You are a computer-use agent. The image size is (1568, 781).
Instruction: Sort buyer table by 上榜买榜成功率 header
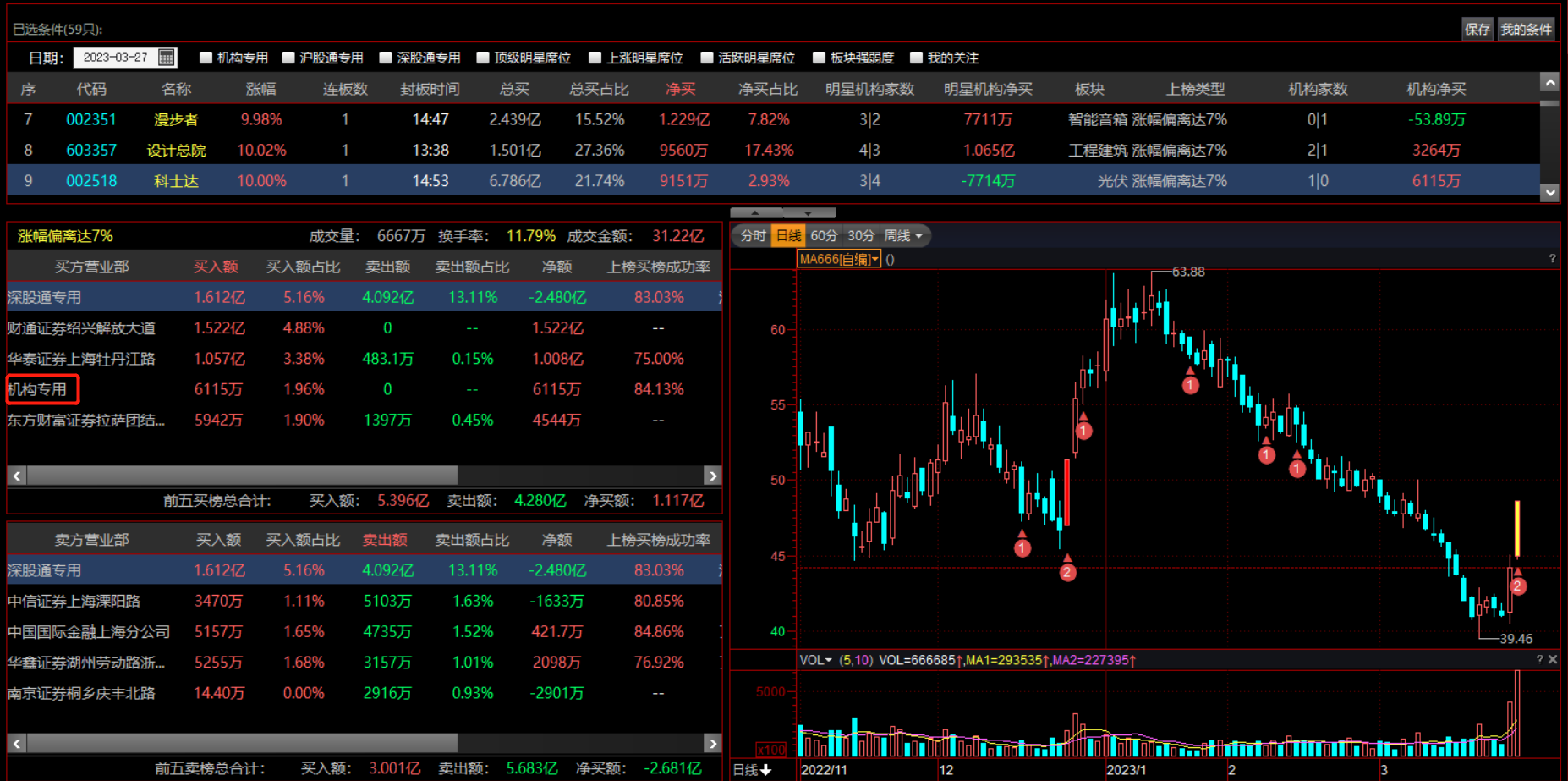point(658,267)
